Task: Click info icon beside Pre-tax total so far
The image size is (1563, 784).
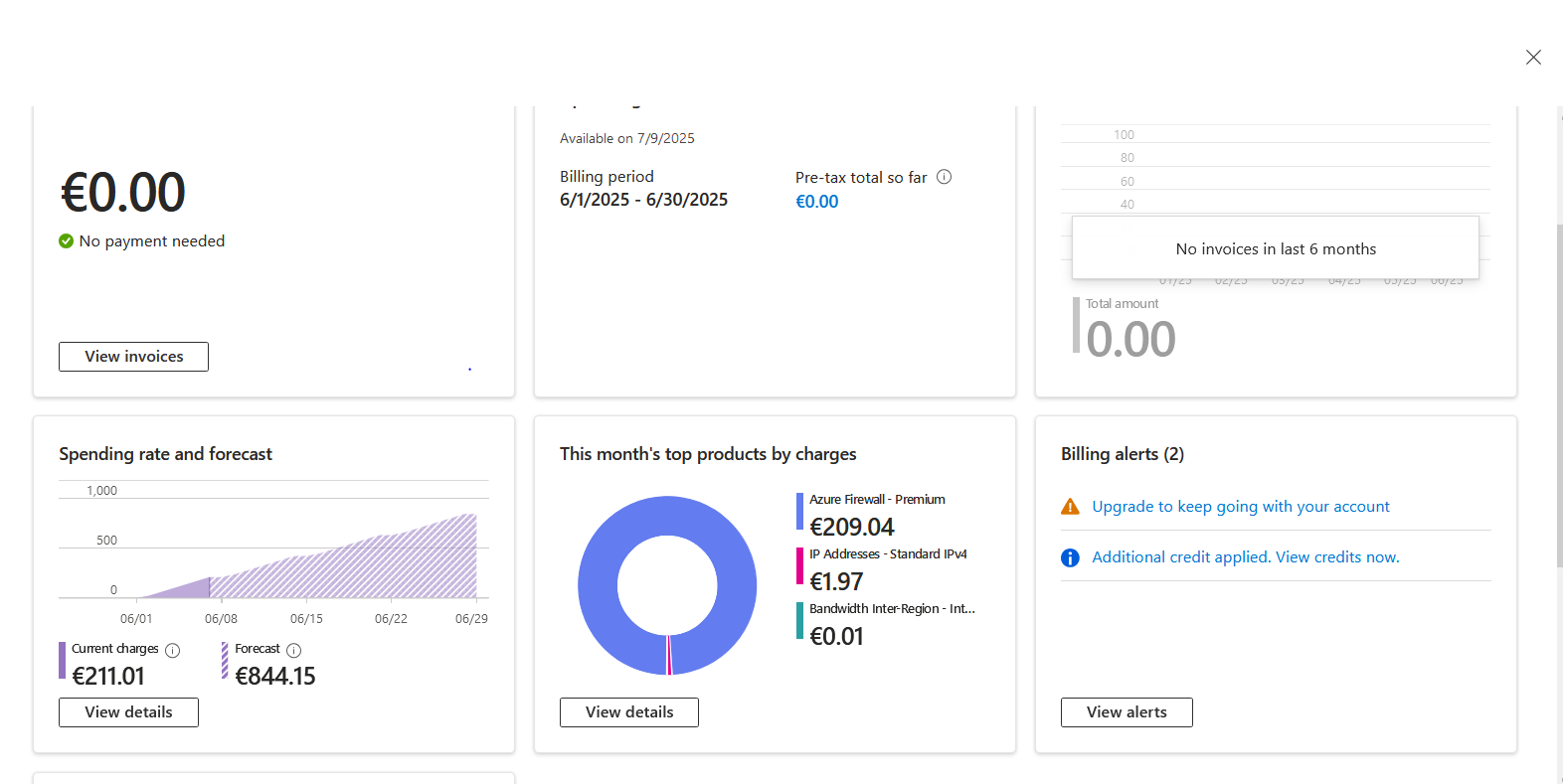Action: [945, 177]
